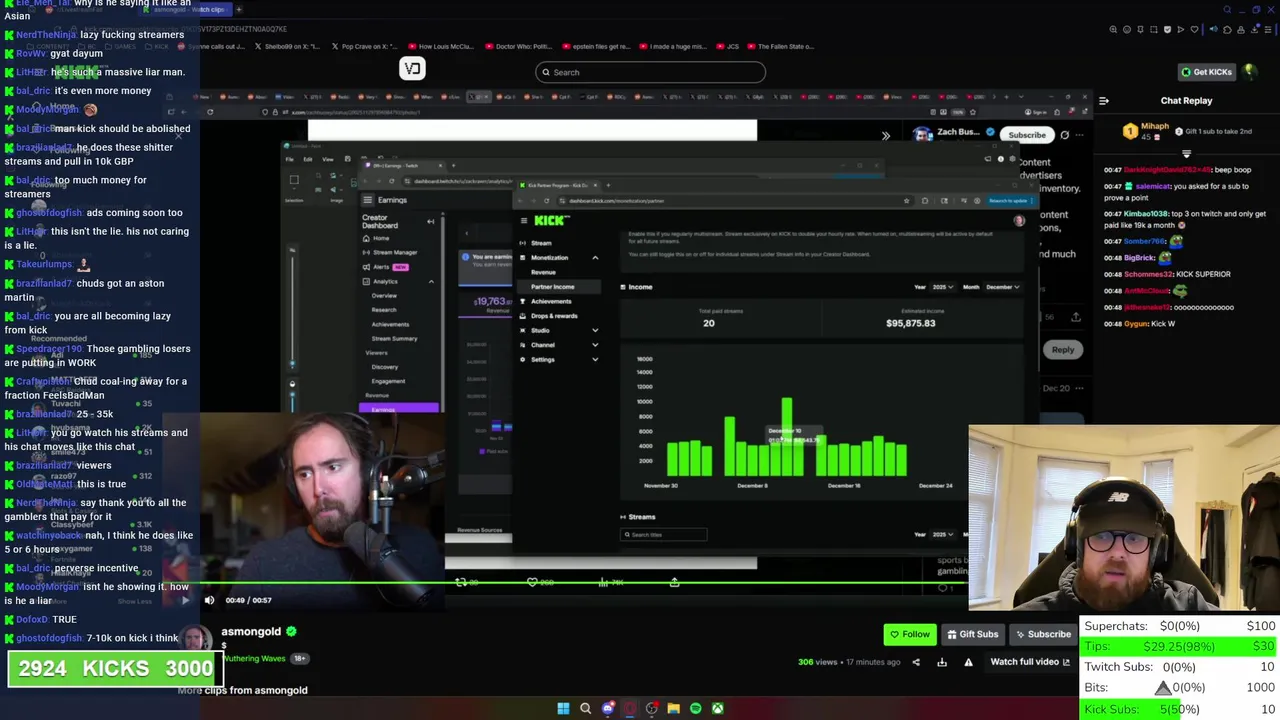Open OBS from the taskbar
The image size is (1280, 720).
[x=652, y=708]
